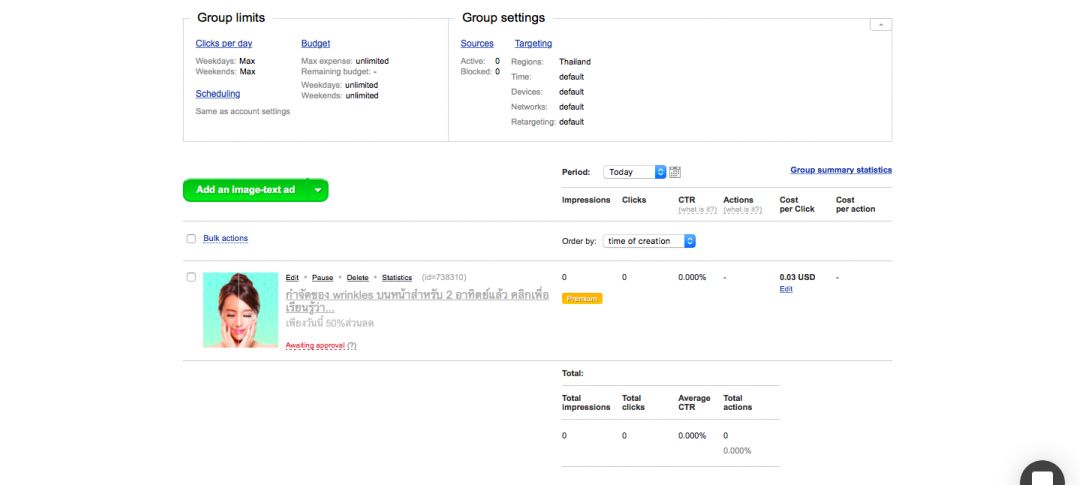Delete the ad with id 738310
Image resolution: width=1080 pixels, height=485 pixels.
[357, 278]
